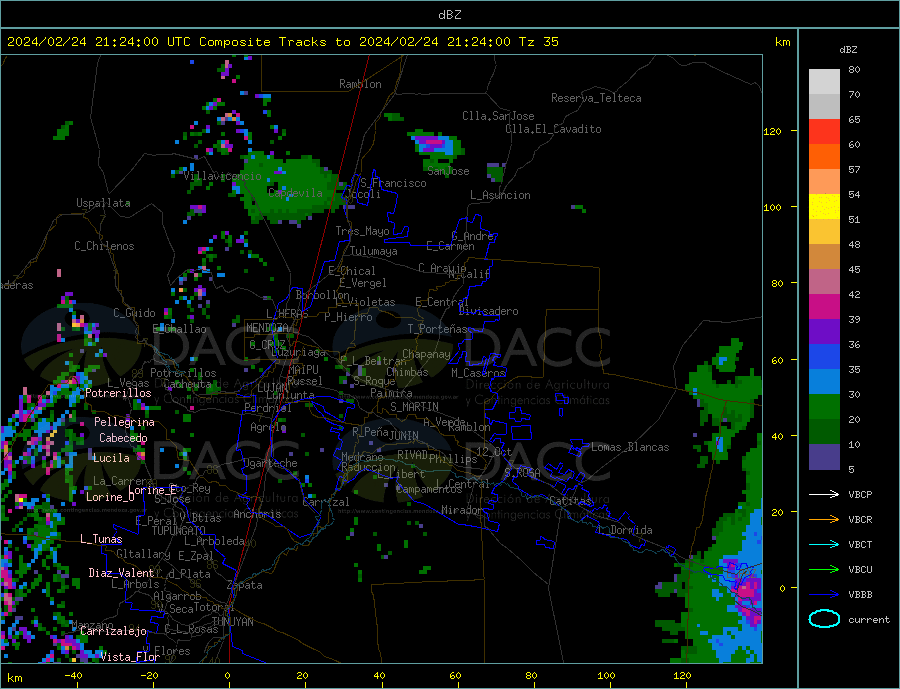Click the Vista_Flor map label
The width and height of the screenshot is (900, 689).
[x=130, y=657]
